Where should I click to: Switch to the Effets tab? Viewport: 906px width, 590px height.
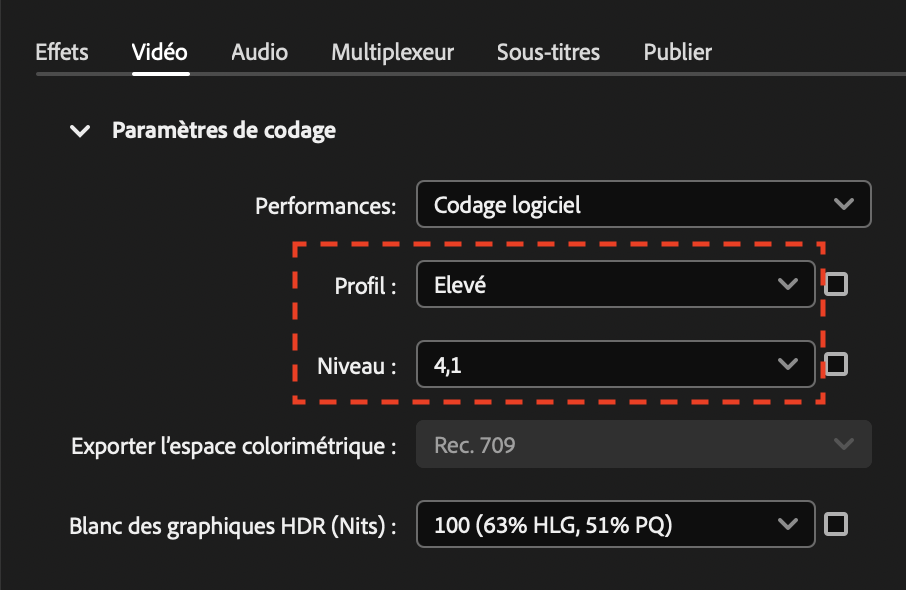[61, 52]
